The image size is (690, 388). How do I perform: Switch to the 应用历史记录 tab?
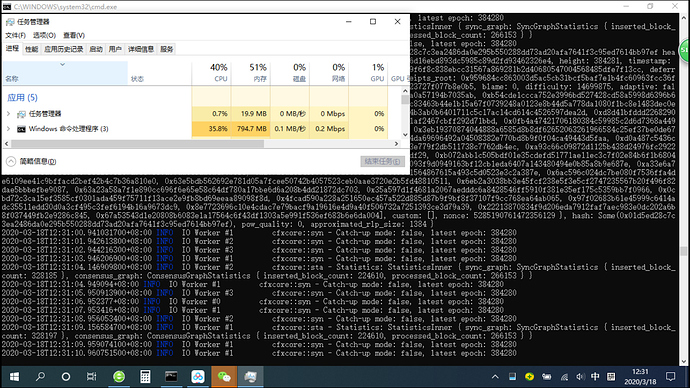click(x=63, y=49)
